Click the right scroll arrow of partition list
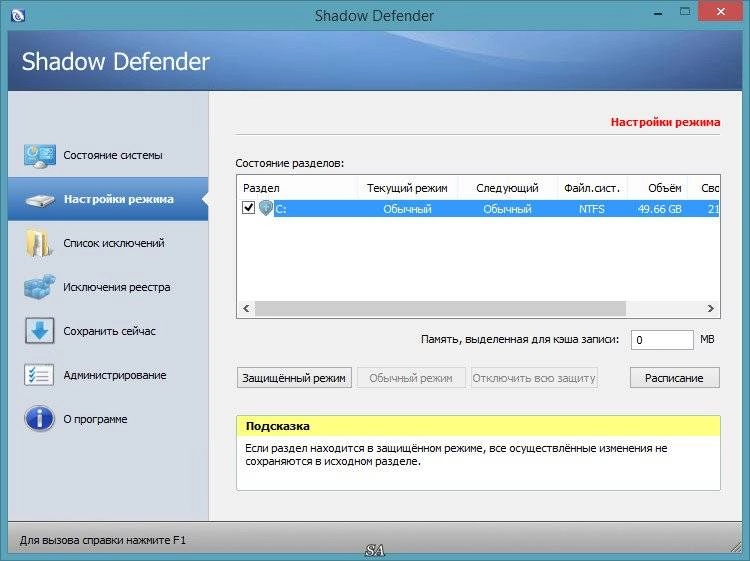750x561 pixels. coord(711,308)
